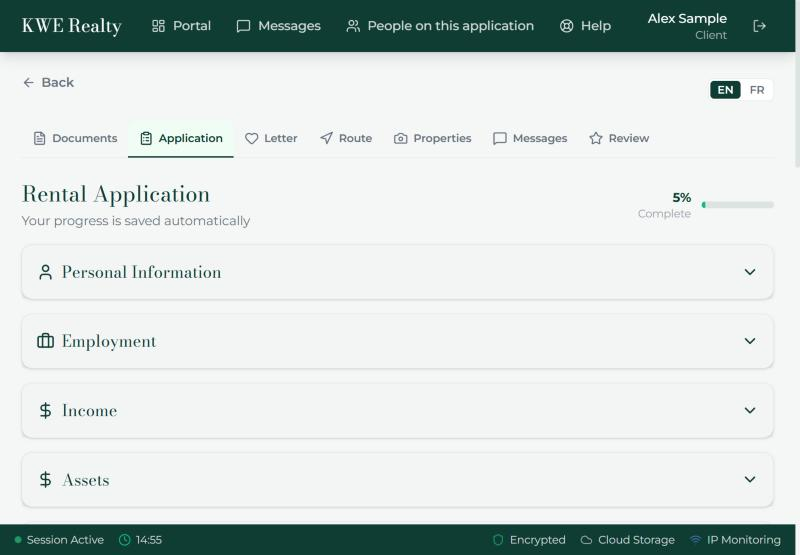Click the Messages tab chat icon
This screenshot has width=800, height=555.
pyautogui.click(x=500, y=138)
